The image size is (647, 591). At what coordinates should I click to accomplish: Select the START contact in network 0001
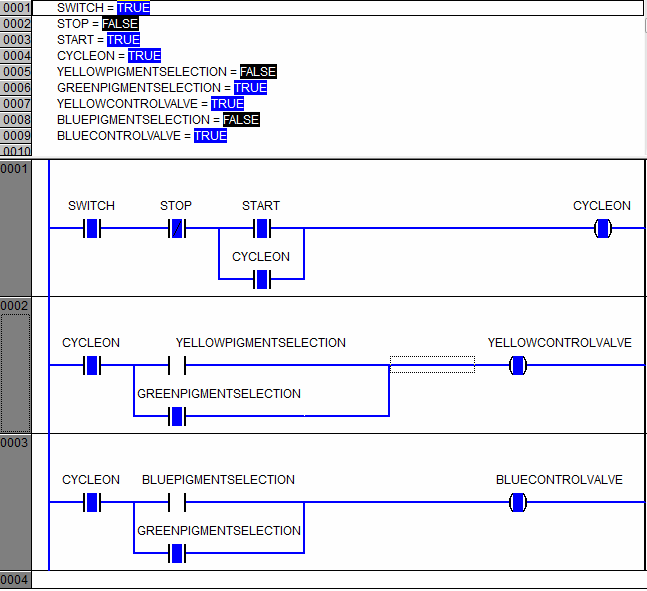[262, 228]
